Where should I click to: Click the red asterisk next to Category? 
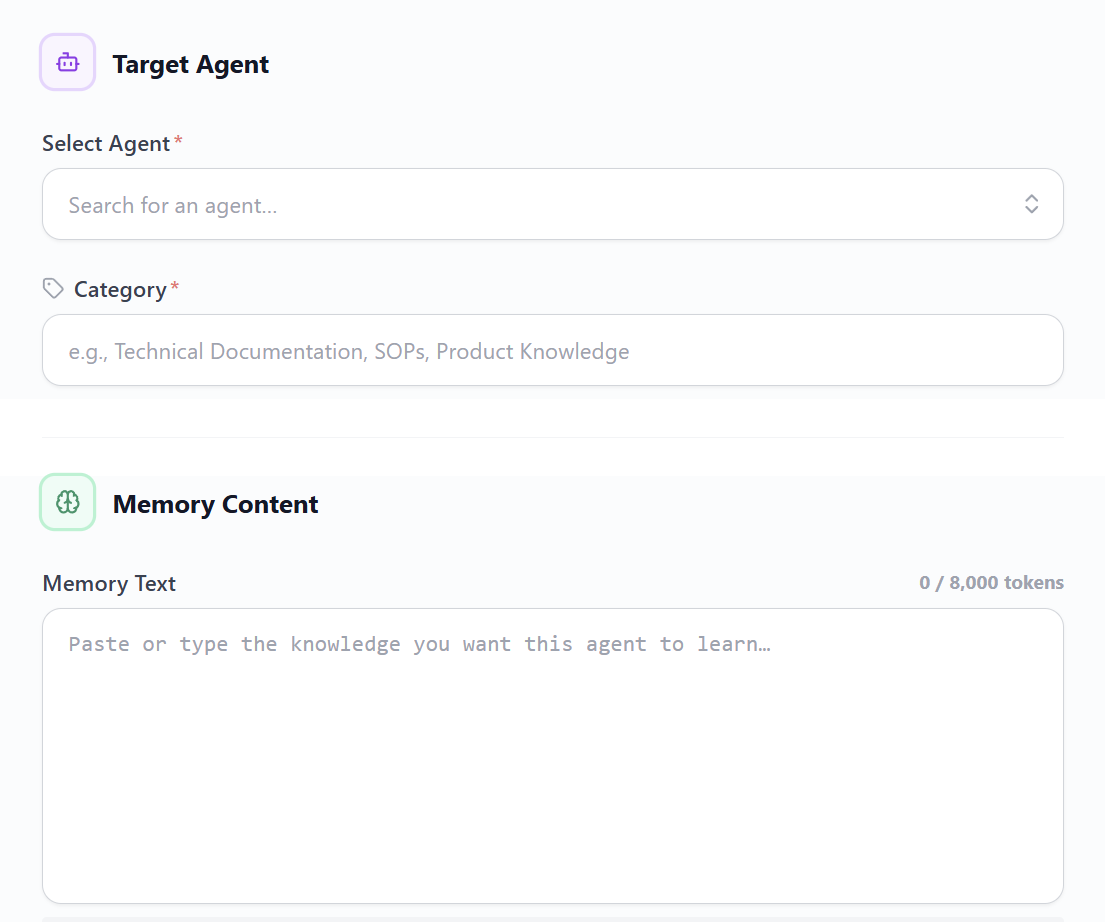tap(174, 288)
